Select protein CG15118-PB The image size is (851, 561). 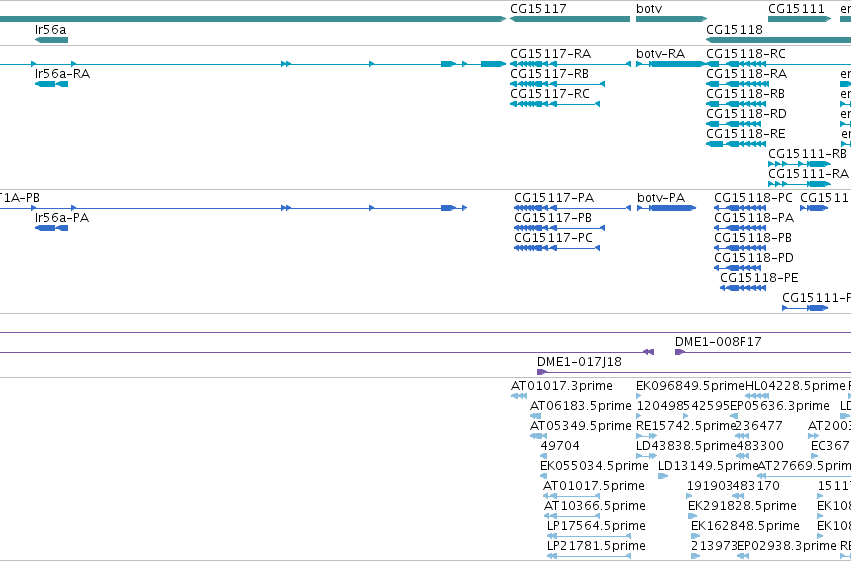tap(753, 238)
